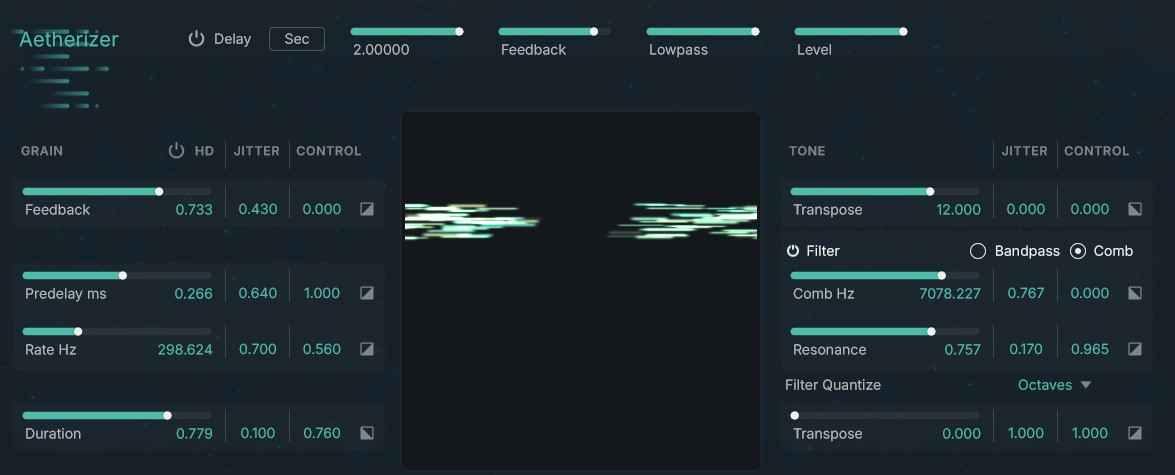Click the Grain Feedback jitter value 0.430

(x=258, y=210)
